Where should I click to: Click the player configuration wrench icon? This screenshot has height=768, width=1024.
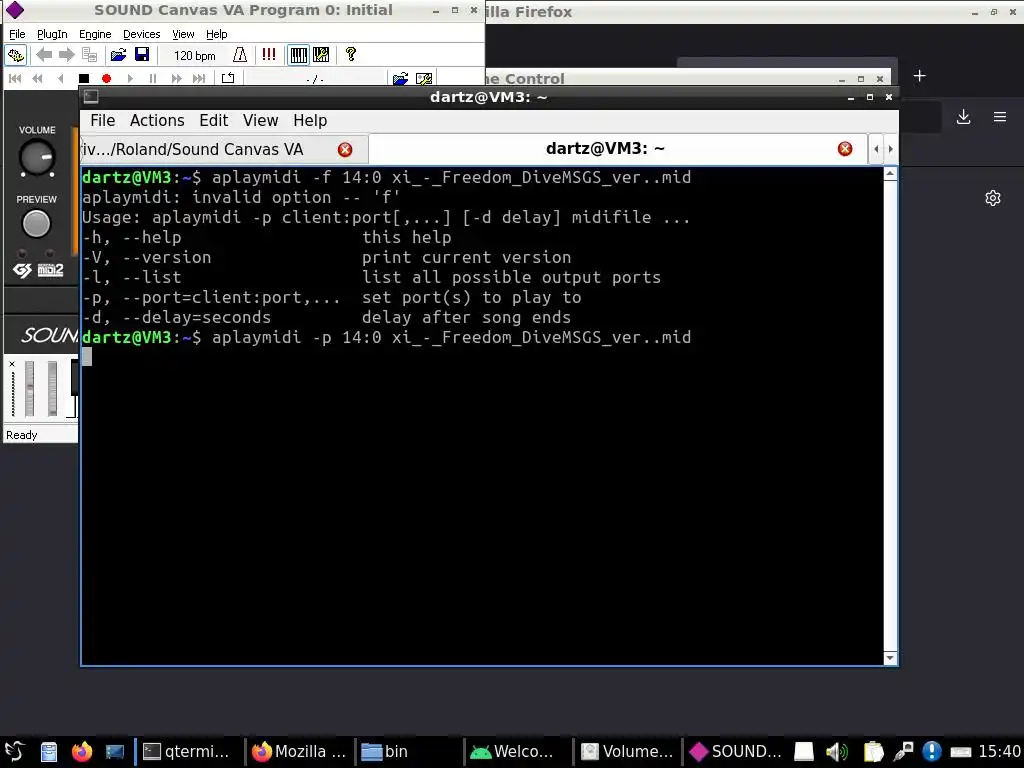click(423, 79)
